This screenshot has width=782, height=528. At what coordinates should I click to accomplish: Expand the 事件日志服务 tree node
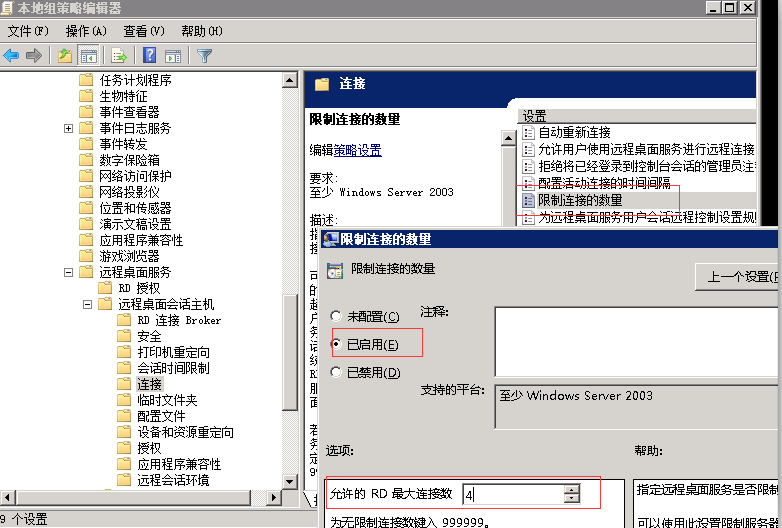(68, 128)
